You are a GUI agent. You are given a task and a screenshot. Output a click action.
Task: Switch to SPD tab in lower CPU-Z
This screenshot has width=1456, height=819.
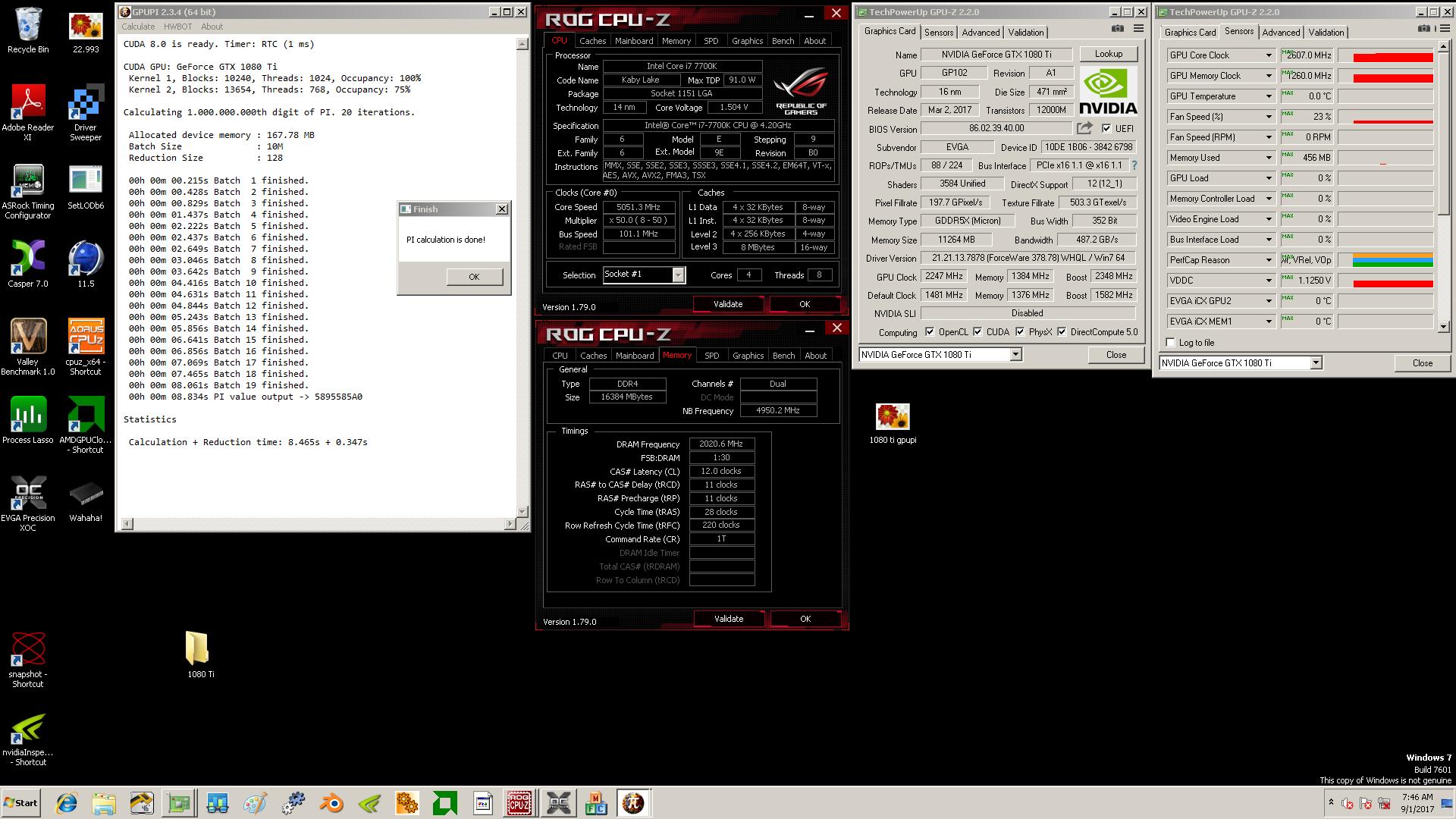(x=711, y=356)
